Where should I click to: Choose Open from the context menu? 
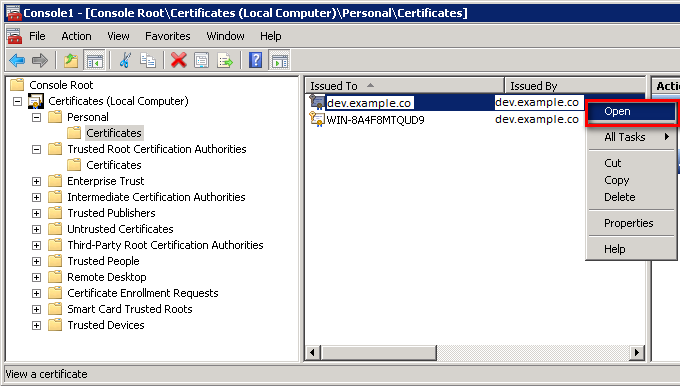631,111
